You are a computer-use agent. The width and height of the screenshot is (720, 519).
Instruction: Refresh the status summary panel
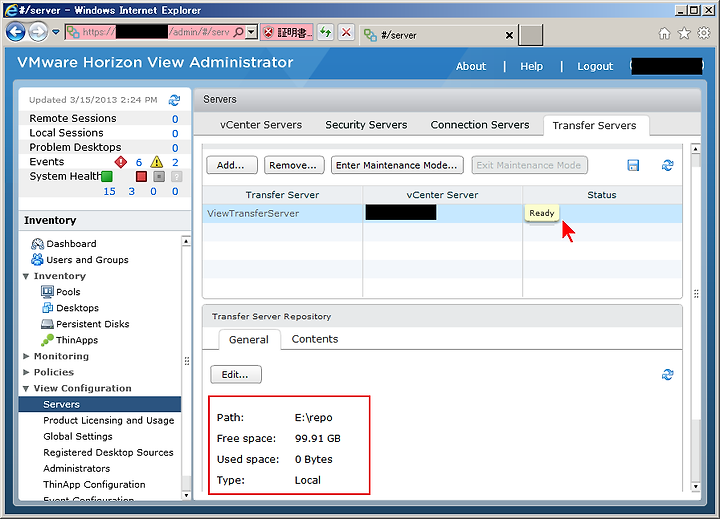click(174, 100)
